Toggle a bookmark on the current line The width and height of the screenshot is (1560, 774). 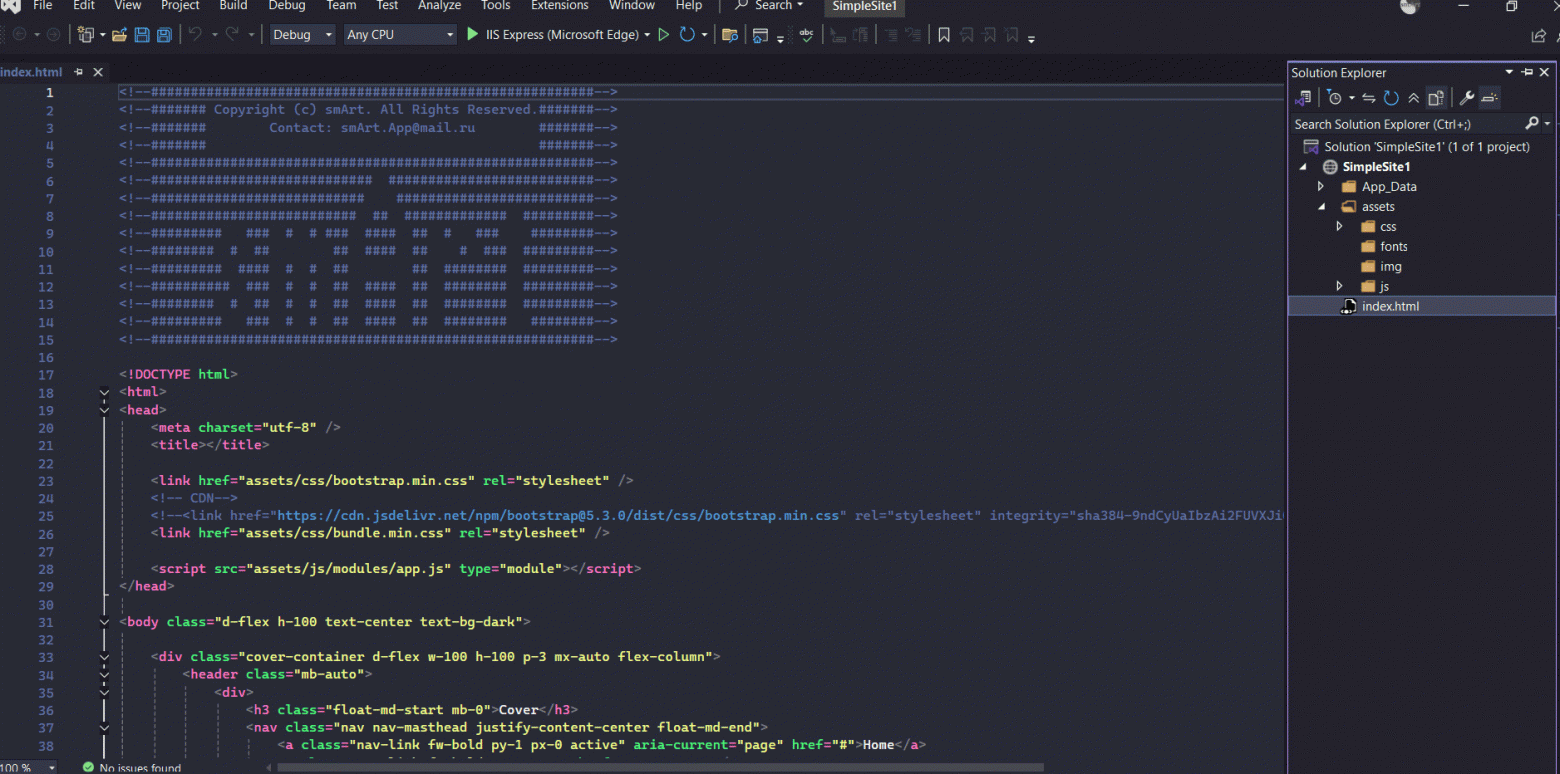(943, 33)
